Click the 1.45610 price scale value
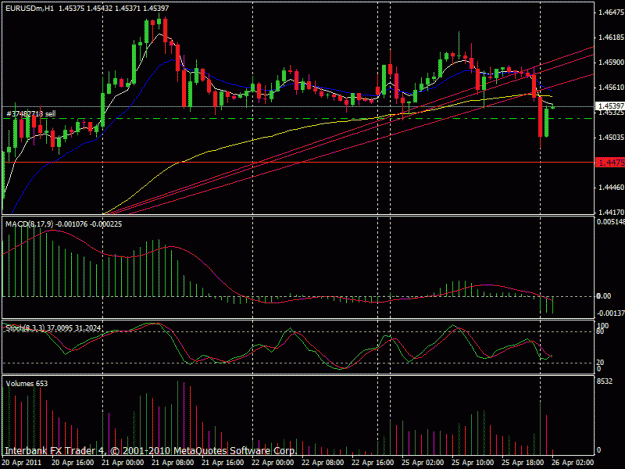 611,87
